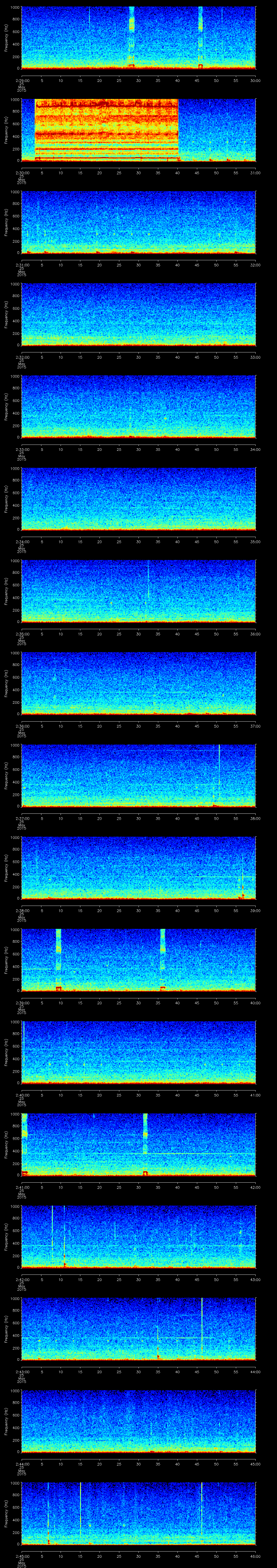The height and width of the screenshot is (1568, 277).
Task: Click the 2:37:00 start time label
Action: tap(22, 819)
